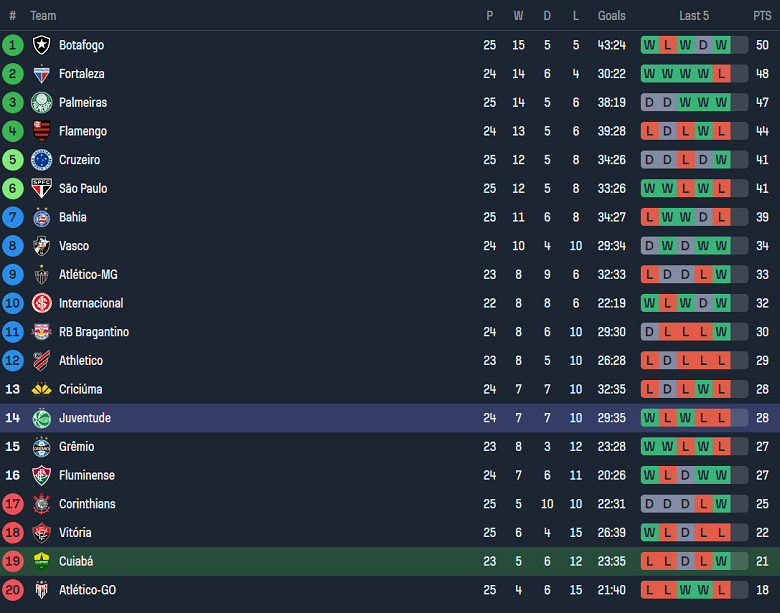Viewport: 780px width, 613px height.
Task: Select the Vasco crest icon
Action: tap(41, 246)
